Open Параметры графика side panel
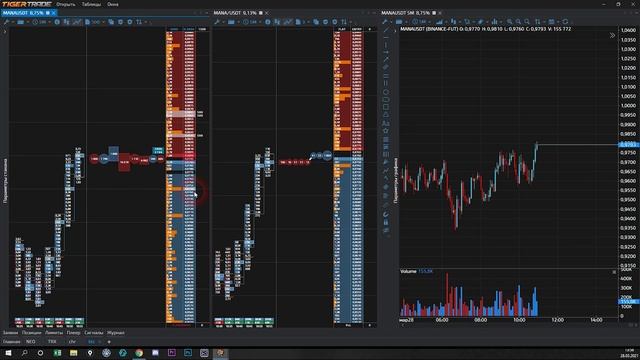Image resolution: width=640 pixels, height=360 pixels. click(x=396, y=181)
